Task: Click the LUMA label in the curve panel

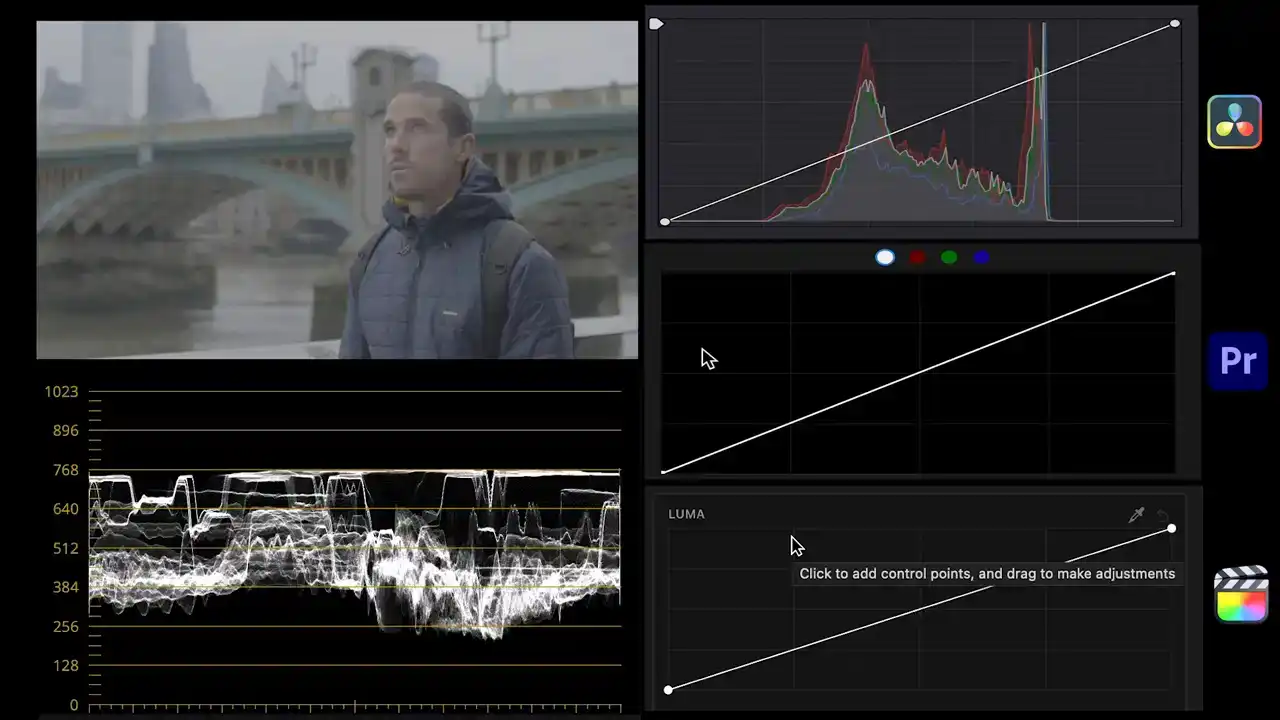Action: coord(686,514)
